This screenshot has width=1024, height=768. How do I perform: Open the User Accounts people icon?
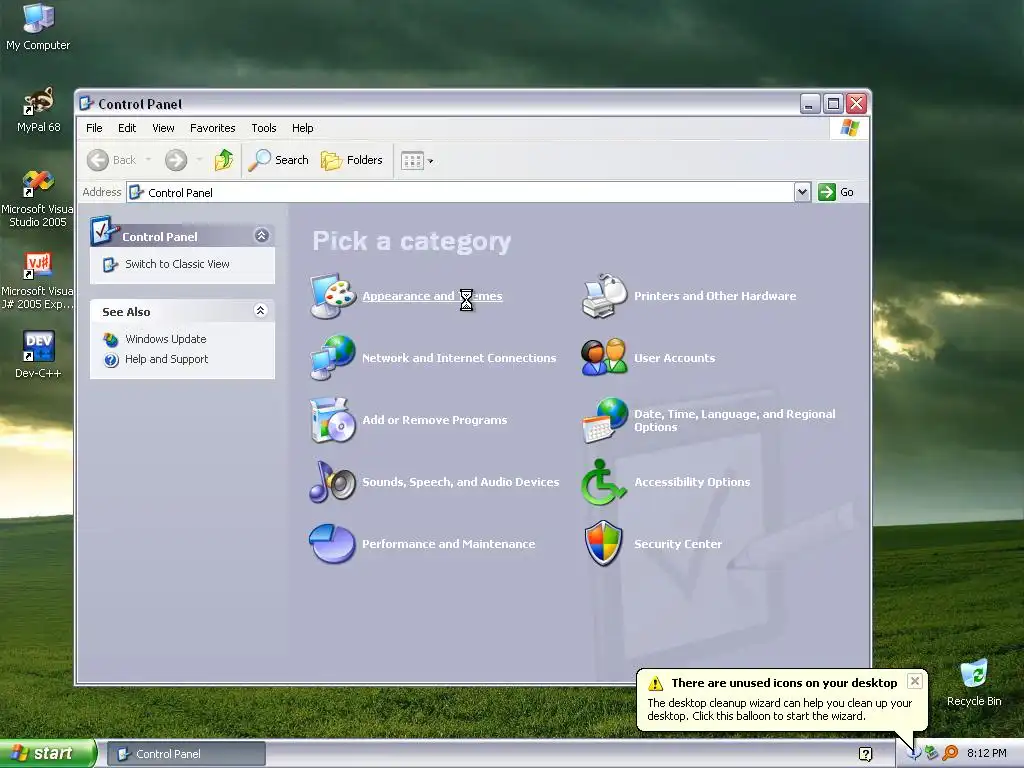[604, 358]
